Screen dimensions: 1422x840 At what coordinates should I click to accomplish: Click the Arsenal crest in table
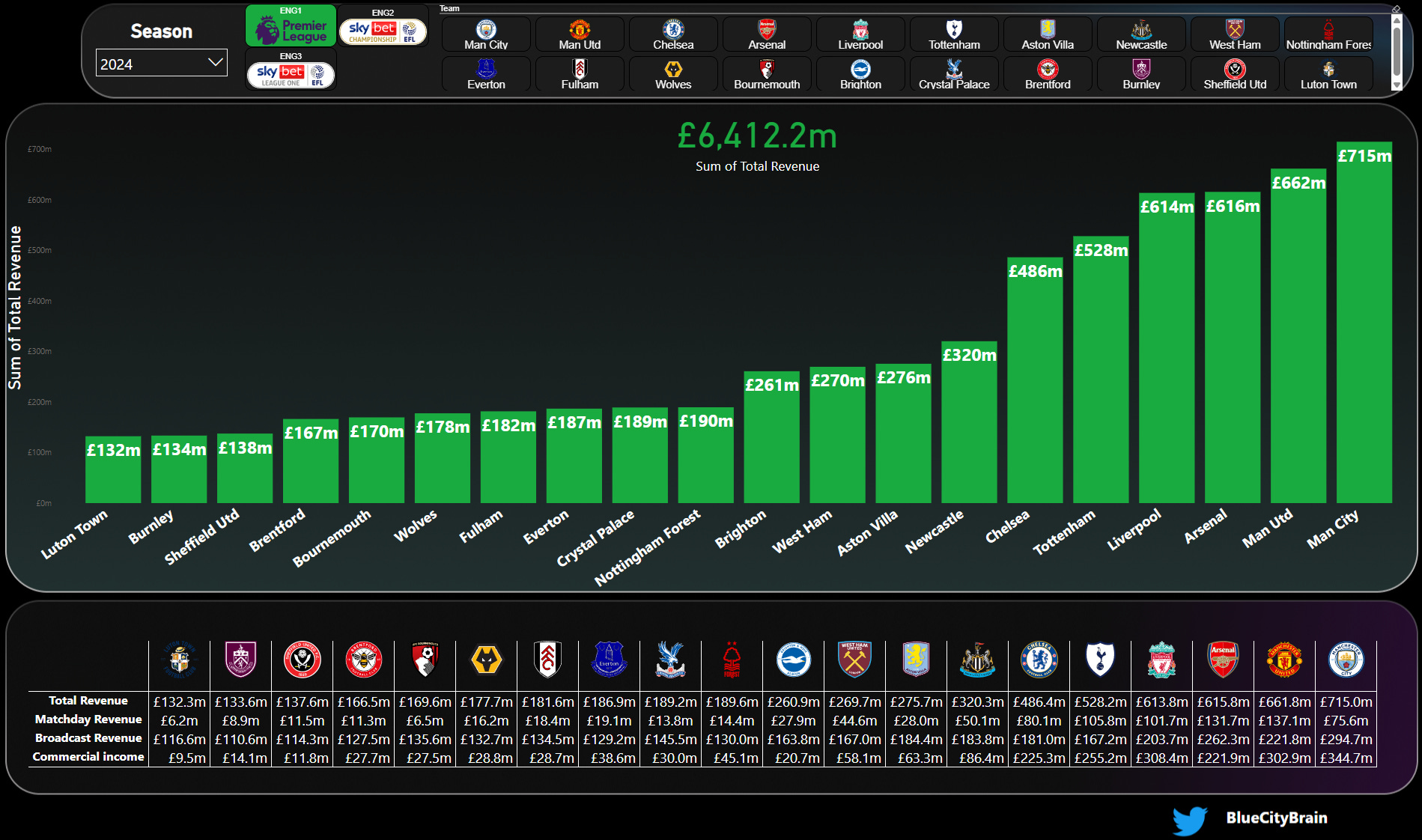1224,660
